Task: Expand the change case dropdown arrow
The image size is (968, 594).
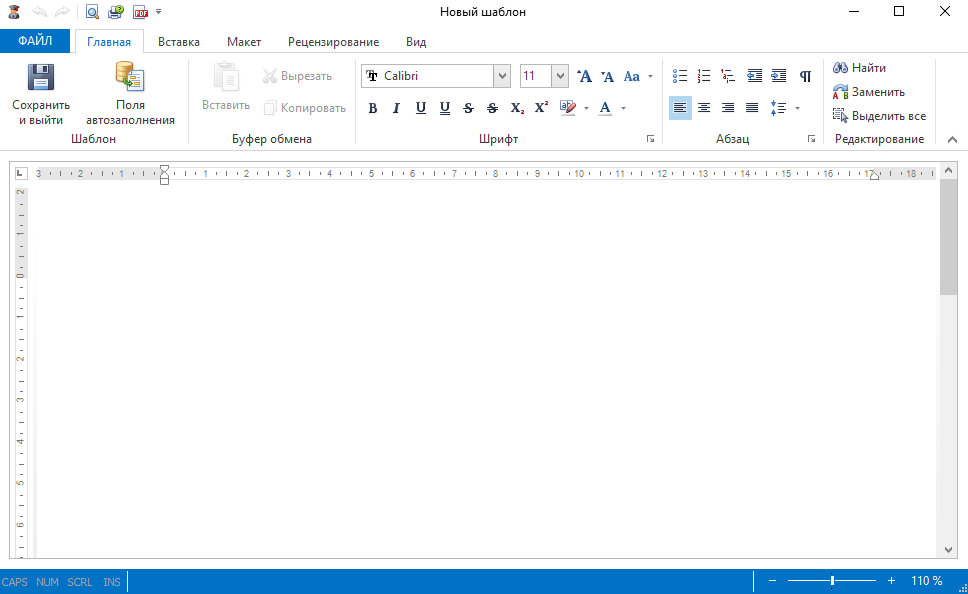Action: tap(650, 77)
